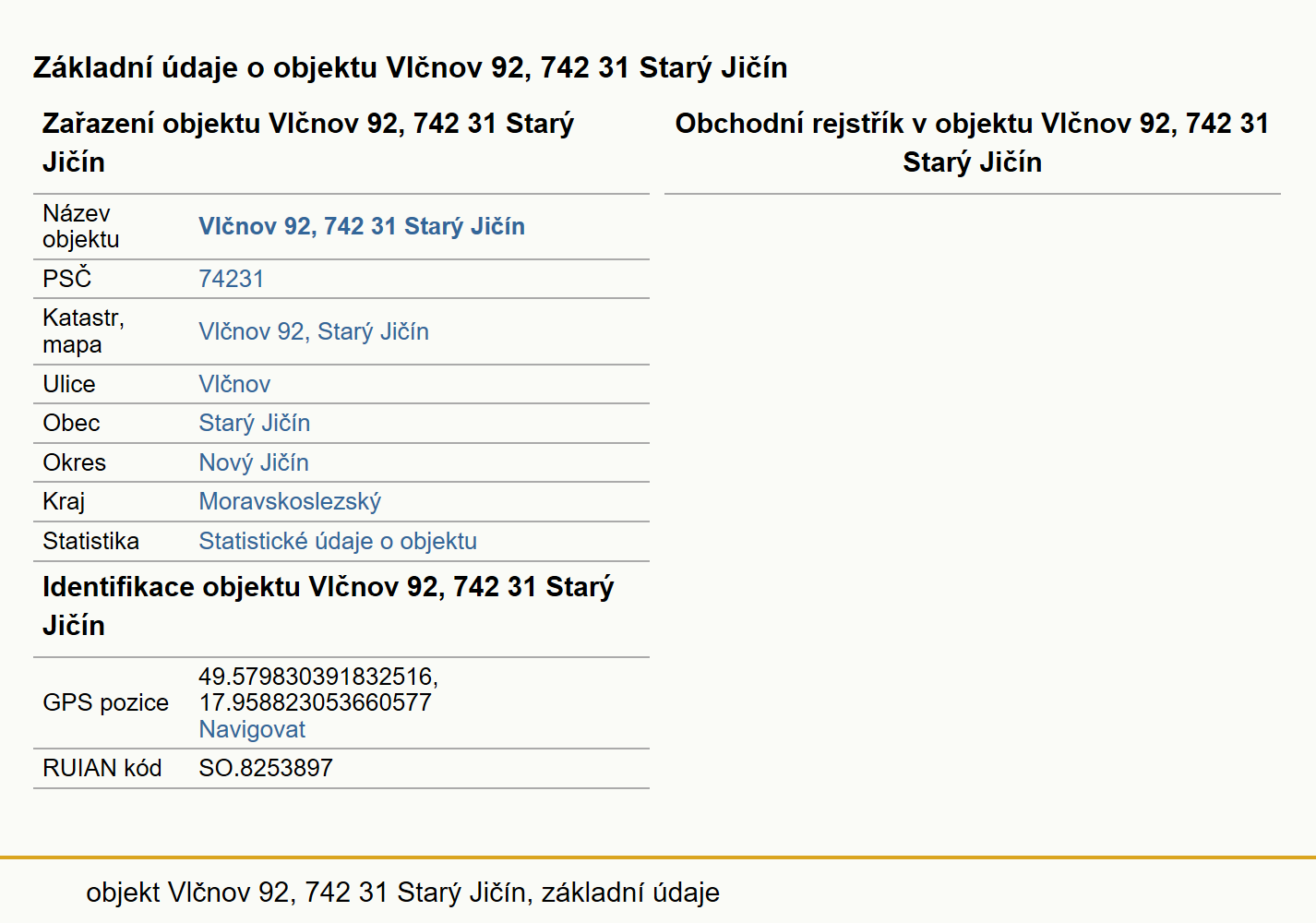Click the Obchodní rejstřík v objektu heading

(972, 142)
